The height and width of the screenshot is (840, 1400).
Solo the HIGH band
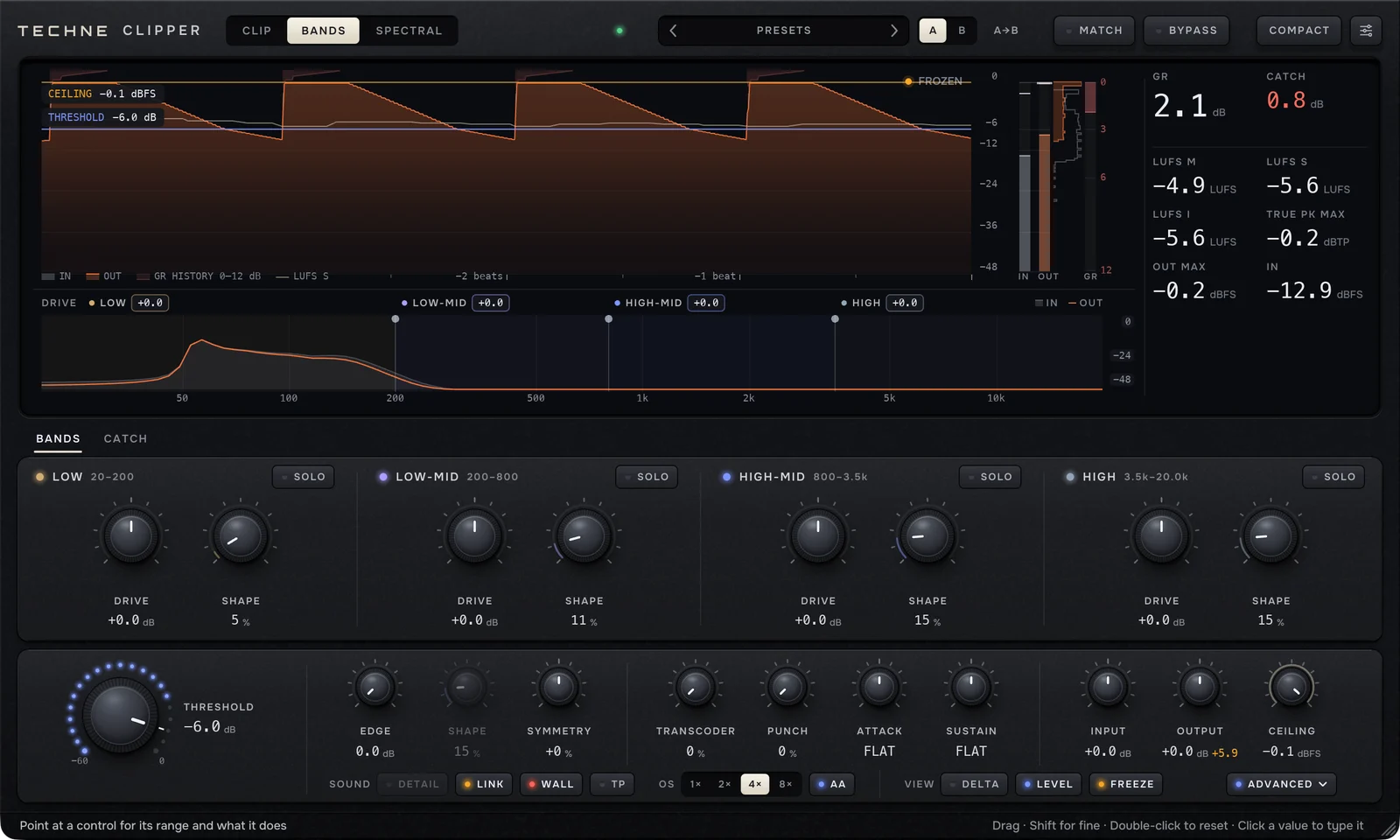pos(1333,477)
